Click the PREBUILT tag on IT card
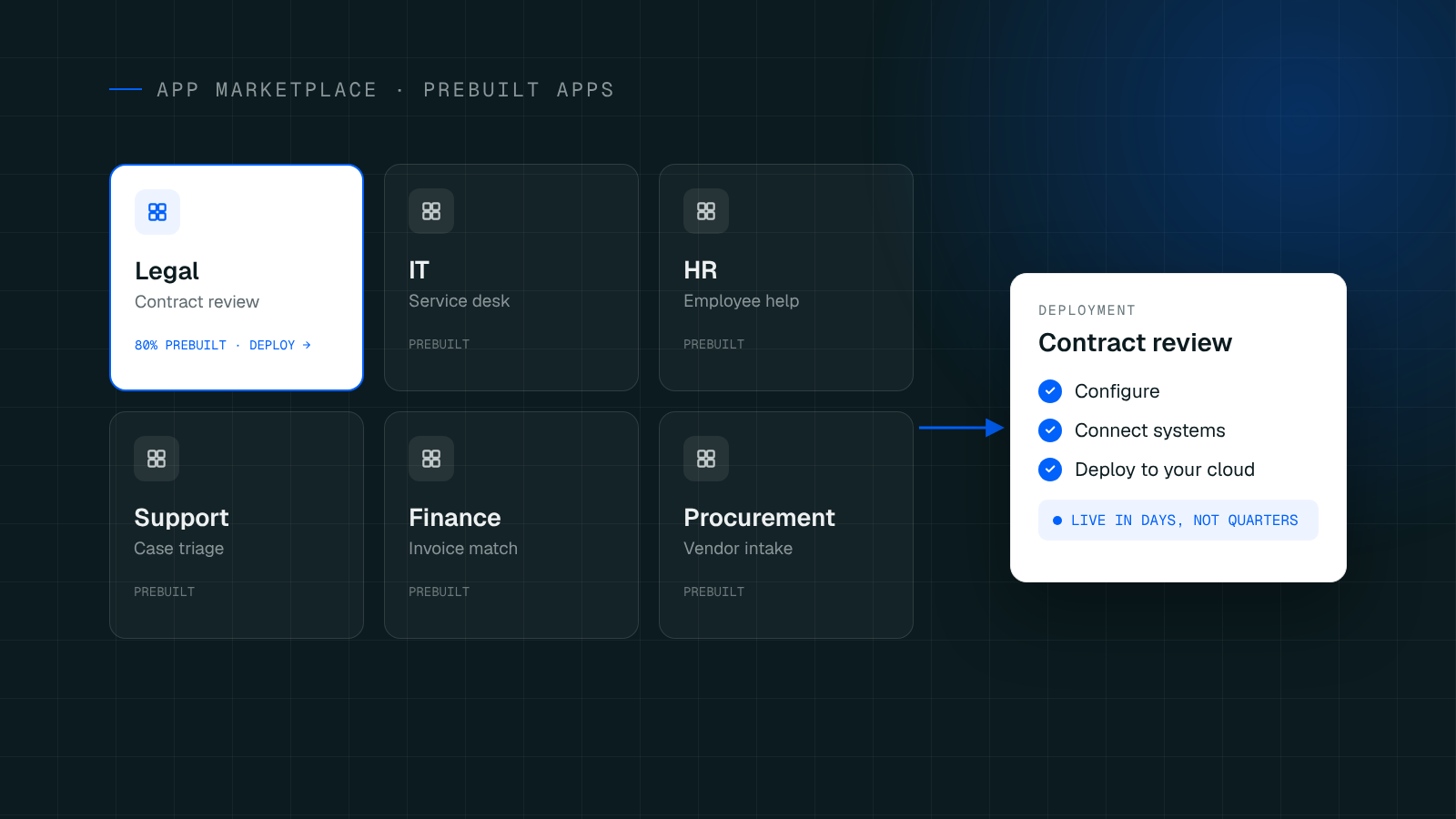Image resolution: width=1456 pixels, height=819 pixels. click(440, 344)
